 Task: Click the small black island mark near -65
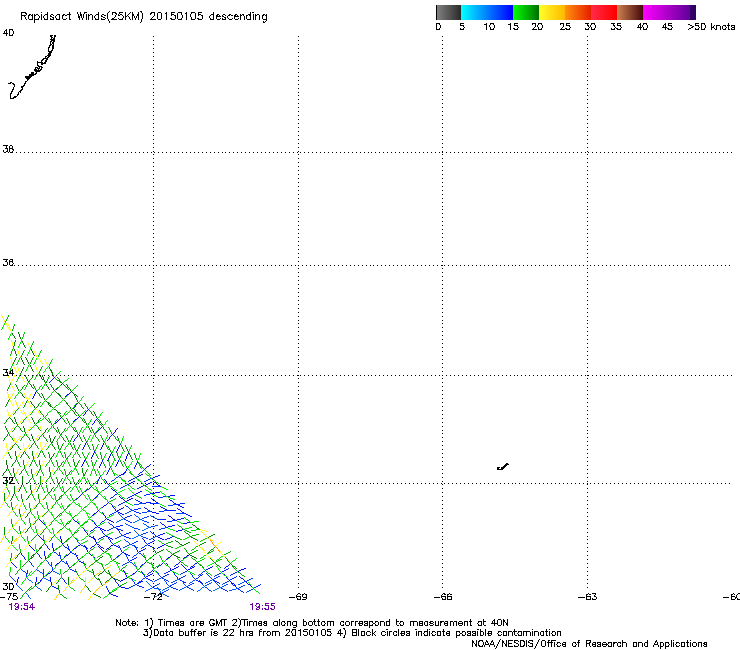coord(503,467)
